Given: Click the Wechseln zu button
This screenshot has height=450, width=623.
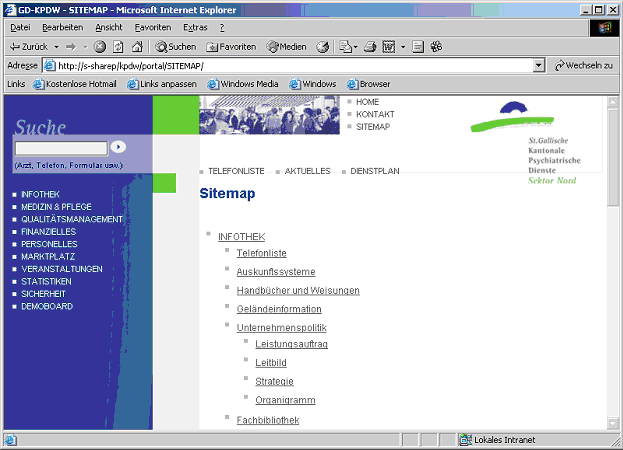Looking at the screenshot, I should tap(583, 66).
